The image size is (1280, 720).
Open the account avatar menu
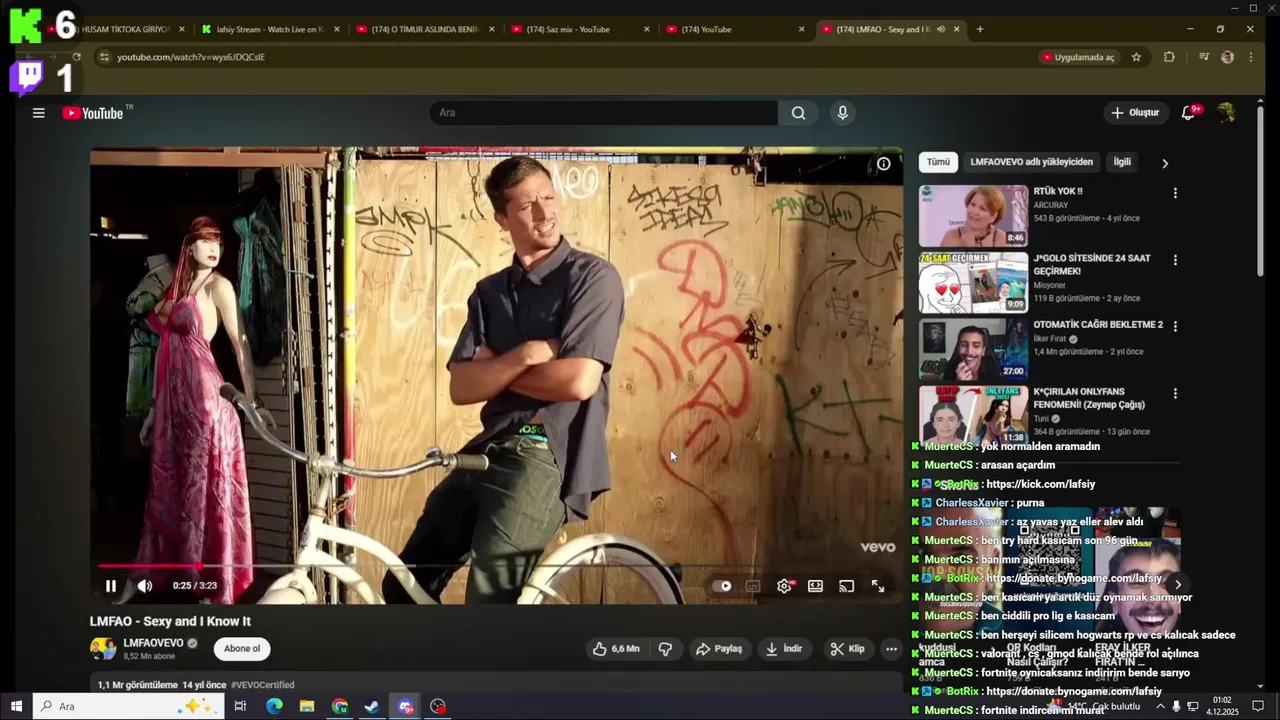coord(1226,113)
